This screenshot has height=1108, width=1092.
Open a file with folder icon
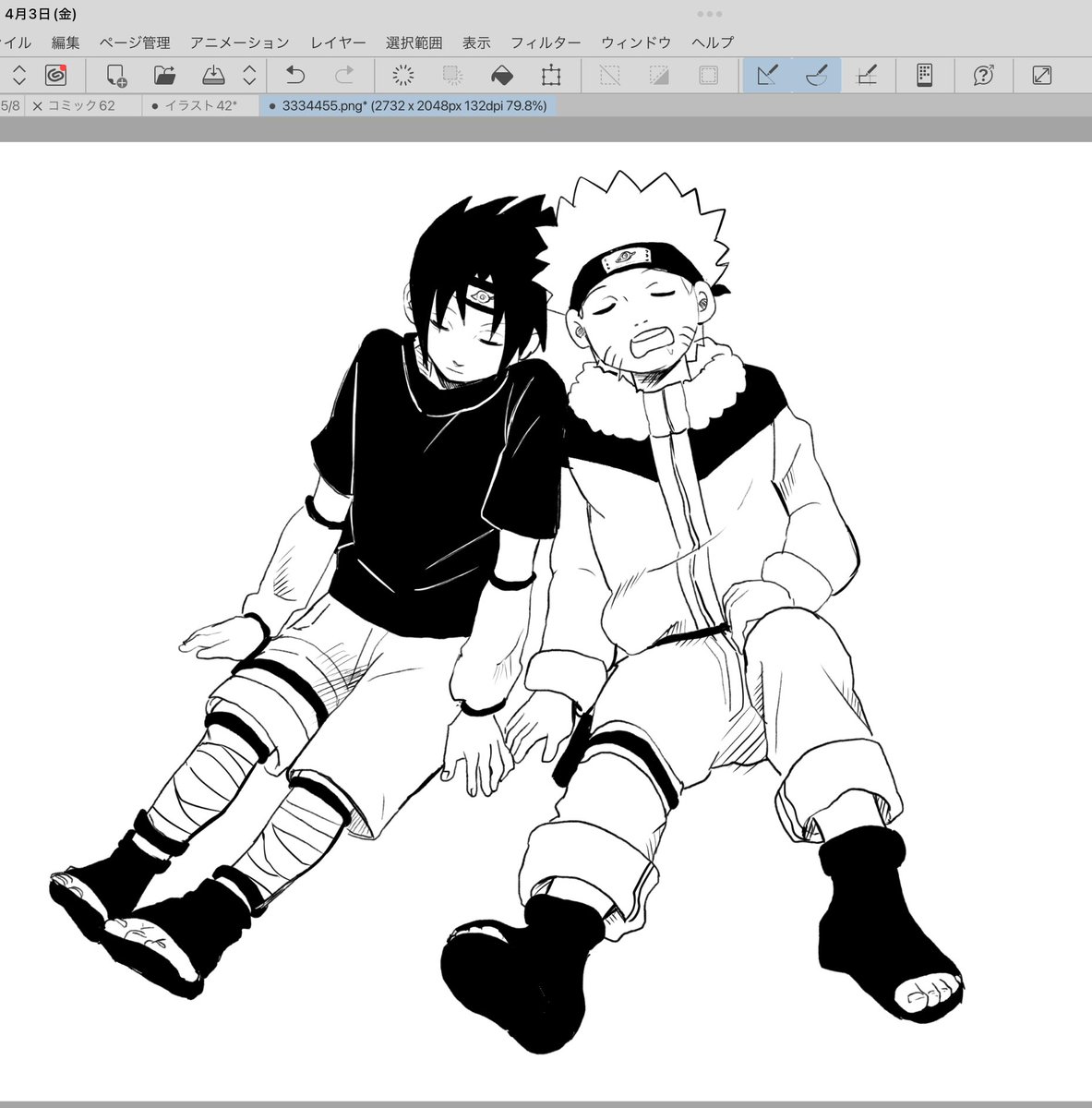(164, 75)
